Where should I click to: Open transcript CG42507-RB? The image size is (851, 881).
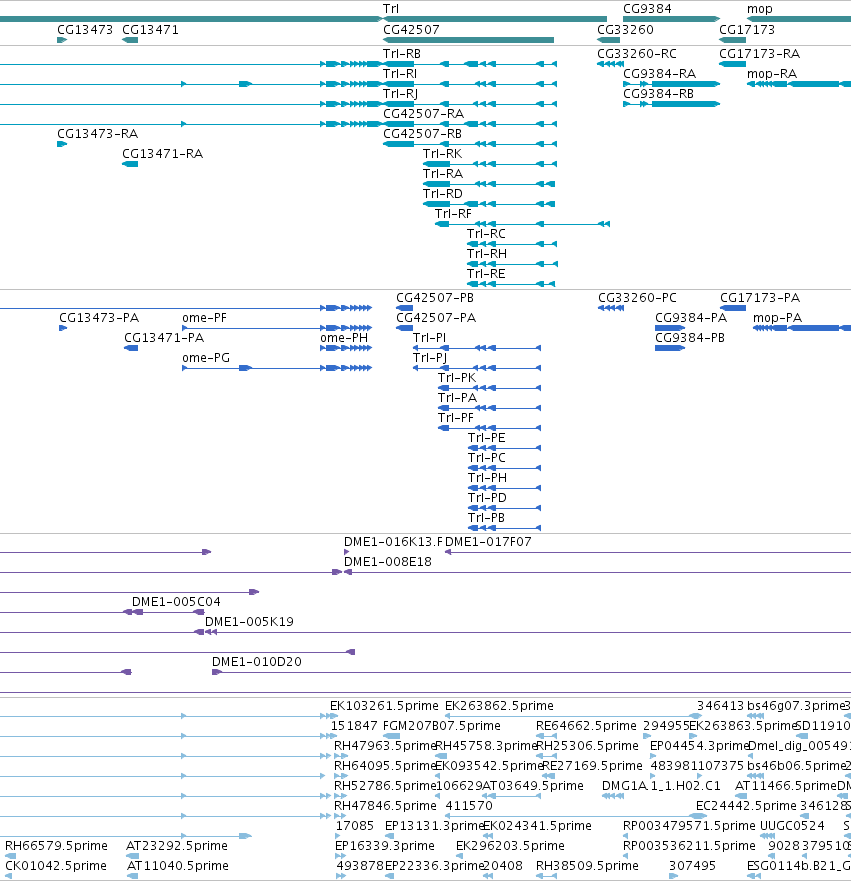tap(422, 134)
